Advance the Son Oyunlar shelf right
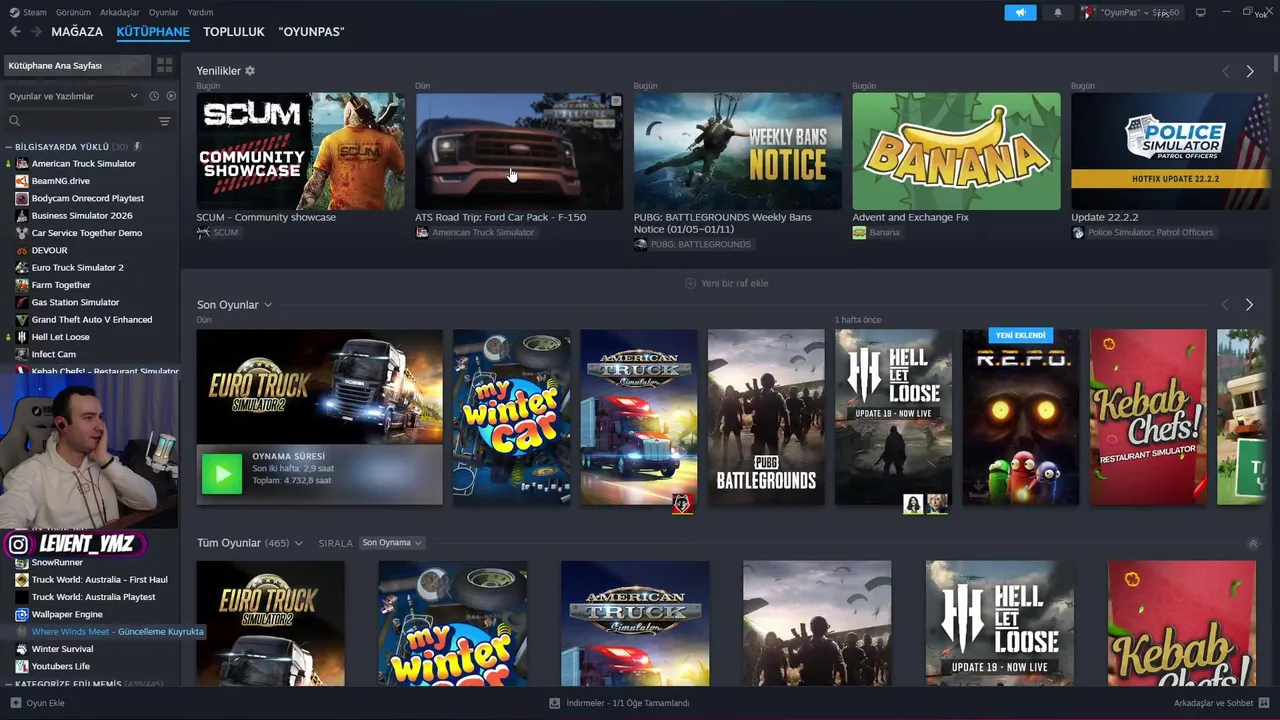Image resolution: width=1280 pixels, height=720 pixels. point(1249,305)
